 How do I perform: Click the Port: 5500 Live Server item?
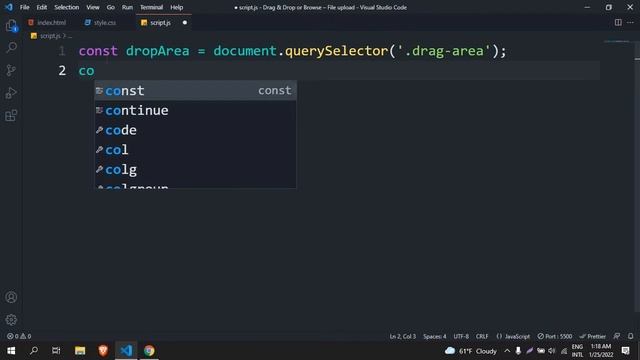pos(555,336)
